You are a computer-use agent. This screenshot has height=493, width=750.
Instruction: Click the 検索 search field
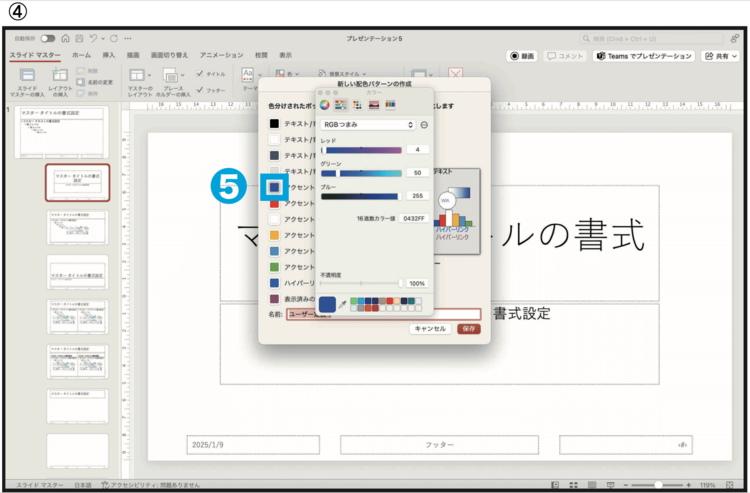[x=651, y=39]
